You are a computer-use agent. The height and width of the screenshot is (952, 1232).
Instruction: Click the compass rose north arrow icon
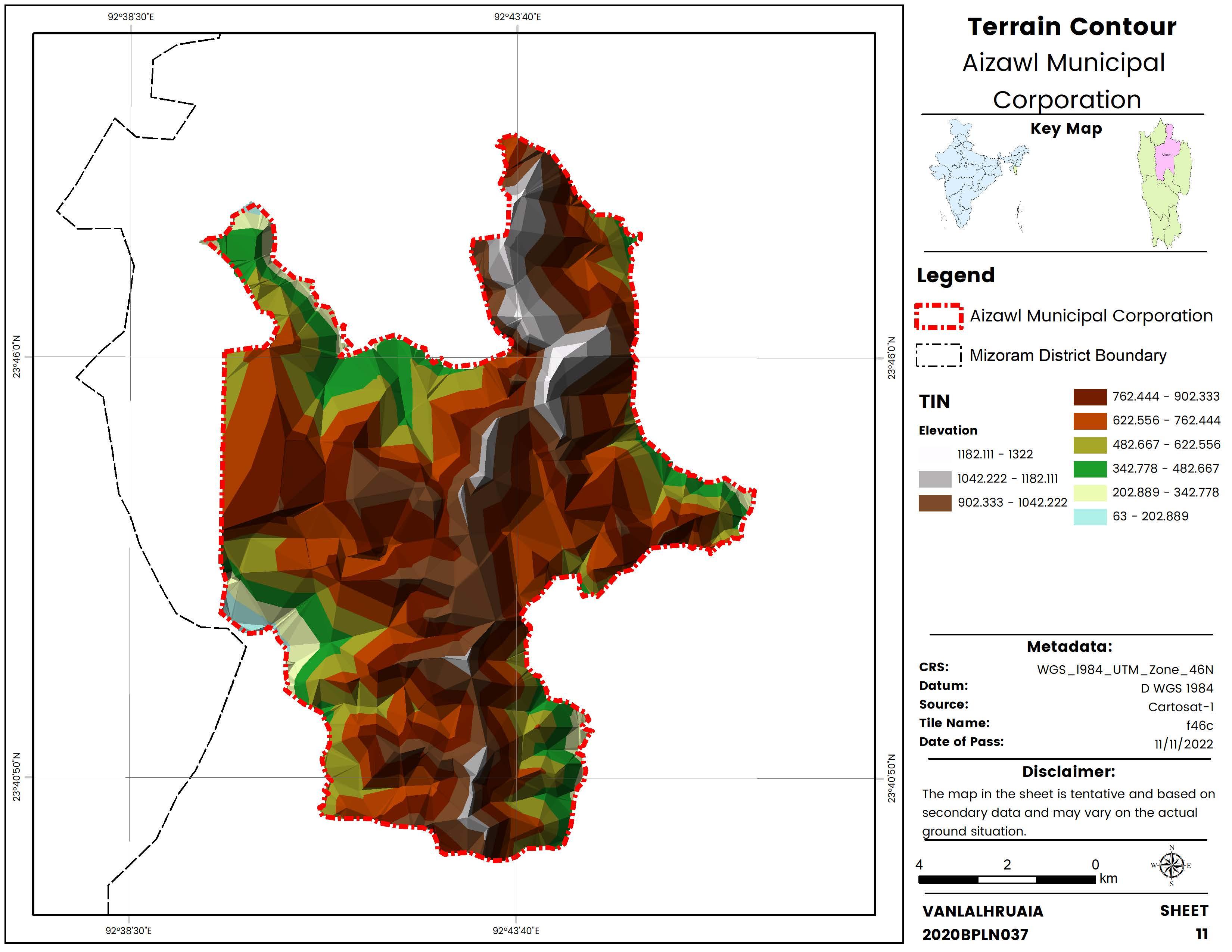(1172, 865)
